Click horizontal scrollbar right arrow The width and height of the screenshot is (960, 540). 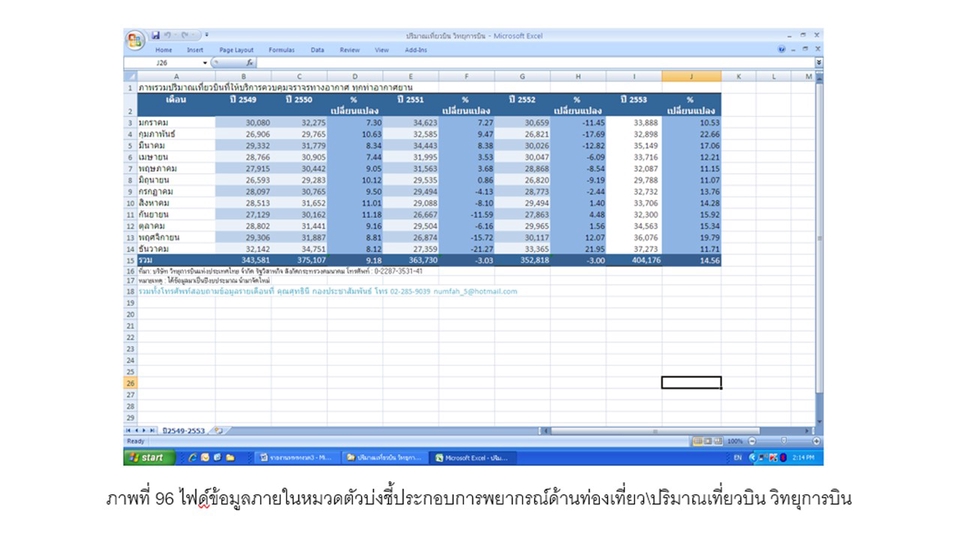pos(807,431)
